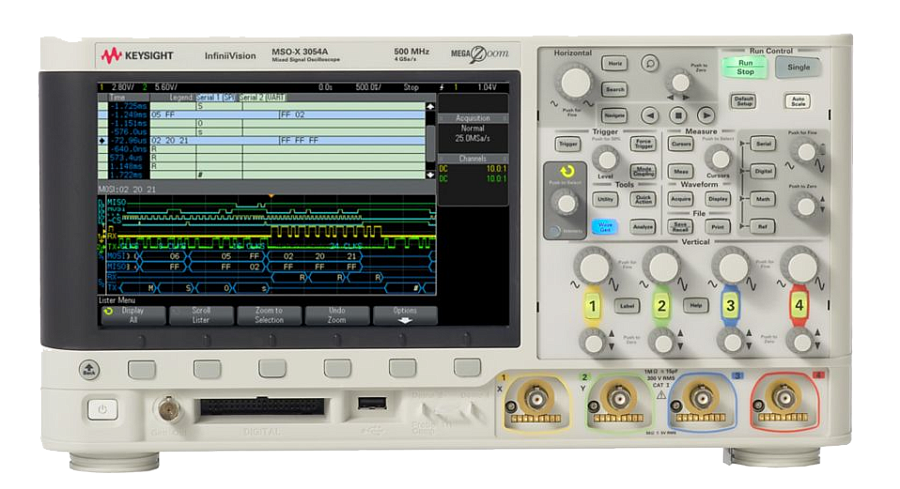
Task: Push the Force Trigger key
Action: (643, 144)
